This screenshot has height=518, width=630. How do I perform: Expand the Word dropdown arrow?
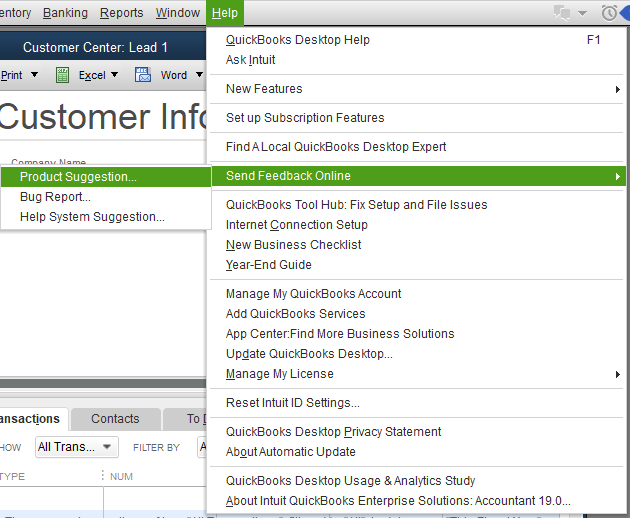click(199, 75)
